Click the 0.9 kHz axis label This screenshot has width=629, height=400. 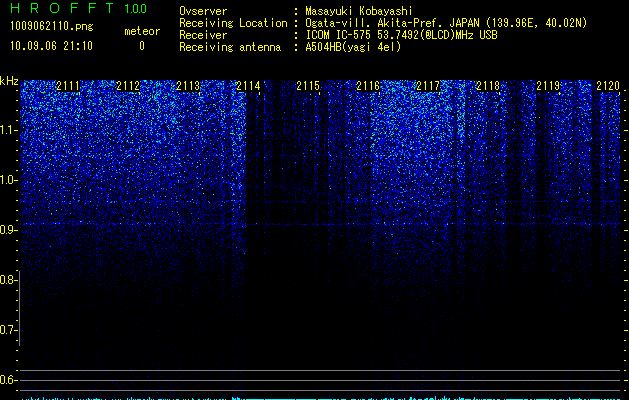8,230
